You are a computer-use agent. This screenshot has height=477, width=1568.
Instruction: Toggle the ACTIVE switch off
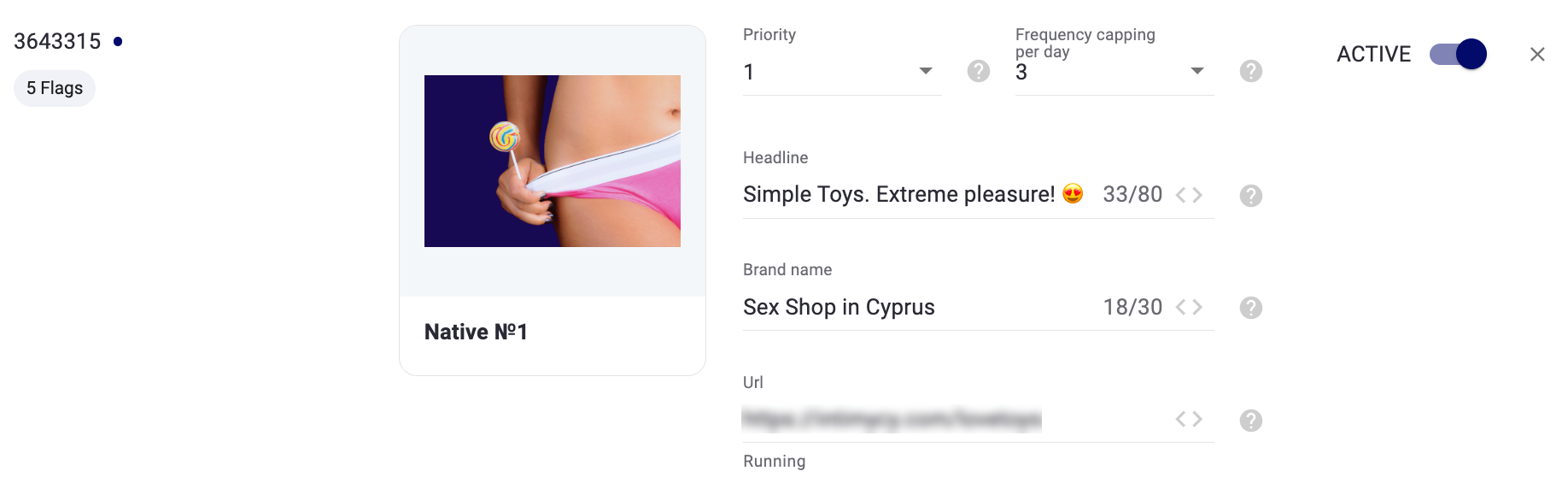click(x=1459, y=54)
